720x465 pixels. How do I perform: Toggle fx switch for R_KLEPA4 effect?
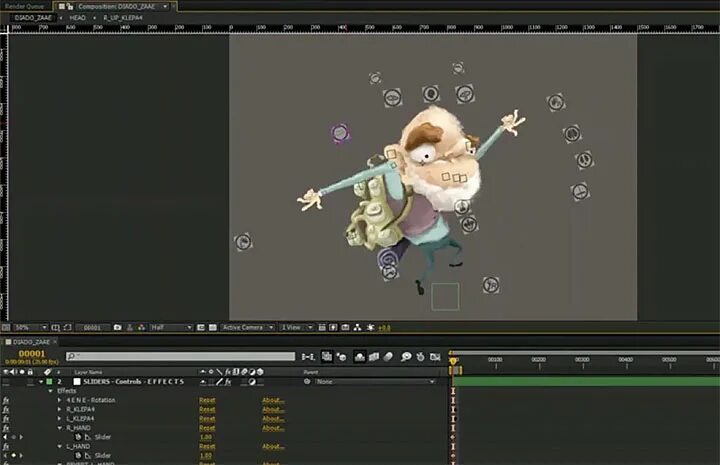click(6, 409)
